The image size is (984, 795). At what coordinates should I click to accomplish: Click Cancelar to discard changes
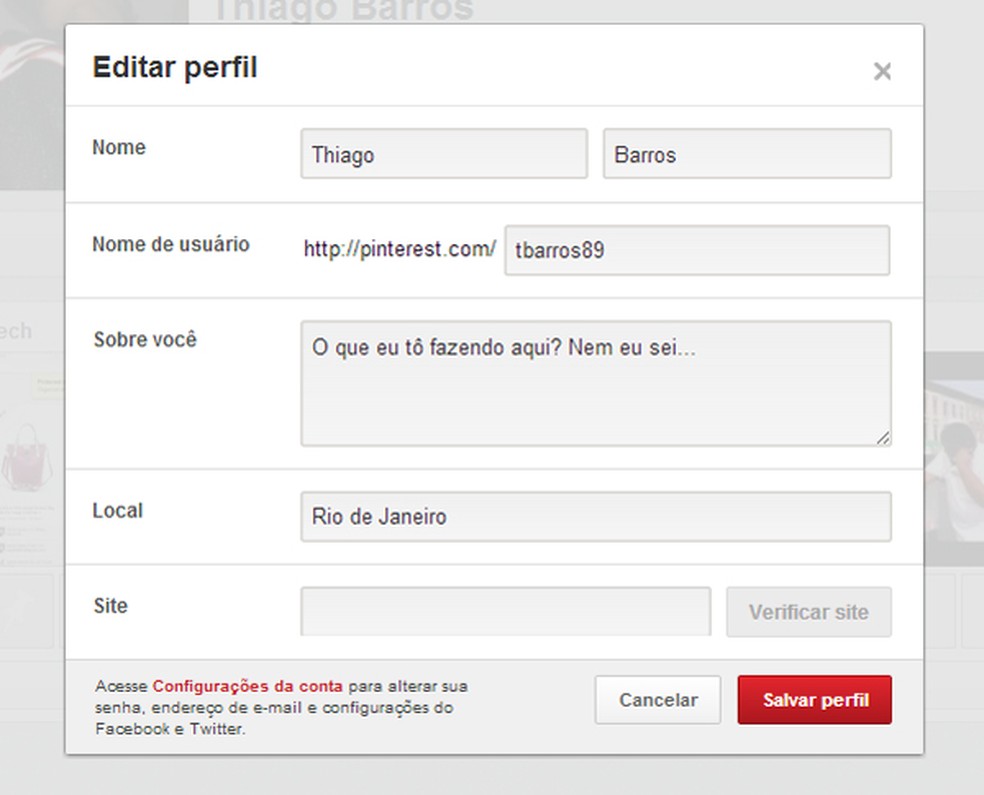coord(657,700)
